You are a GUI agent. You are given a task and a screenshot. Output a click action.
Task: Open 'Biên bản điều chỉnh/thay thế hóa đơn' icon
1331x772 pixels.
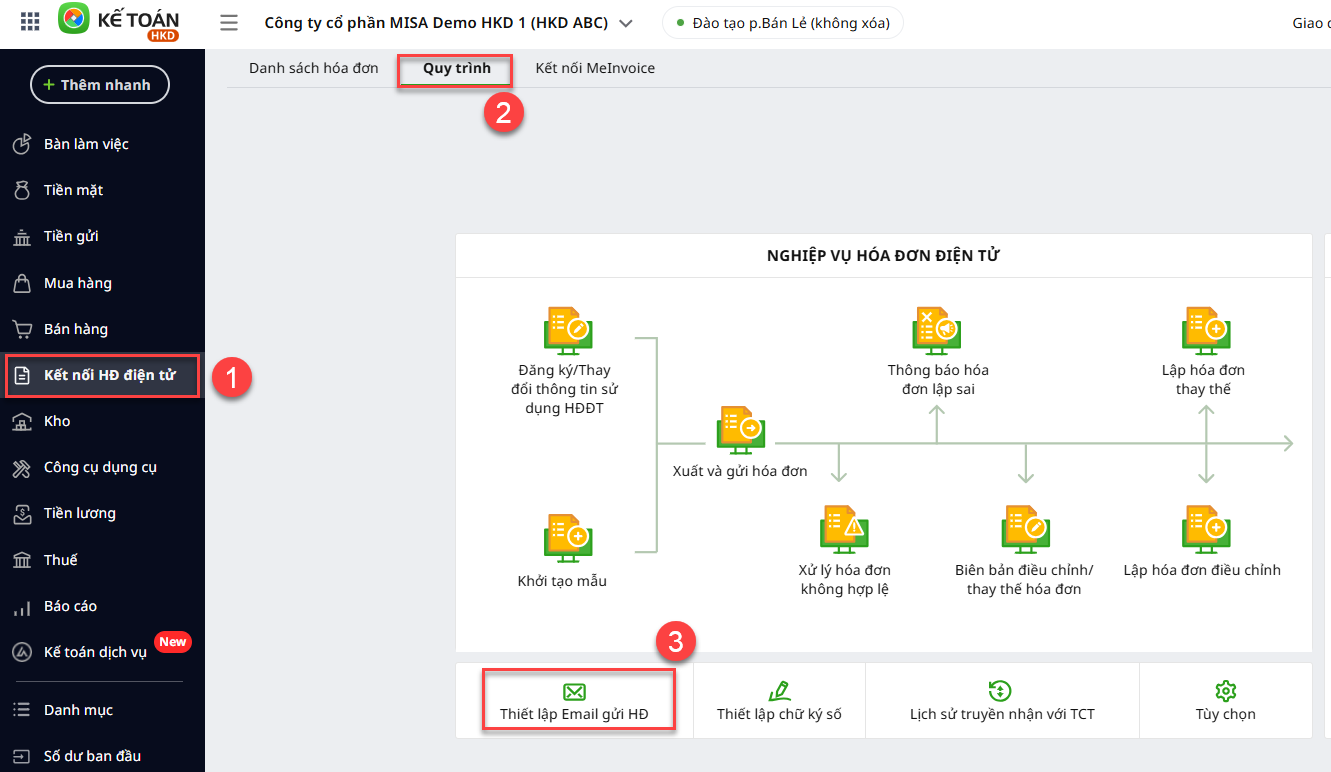(1025, 530)
